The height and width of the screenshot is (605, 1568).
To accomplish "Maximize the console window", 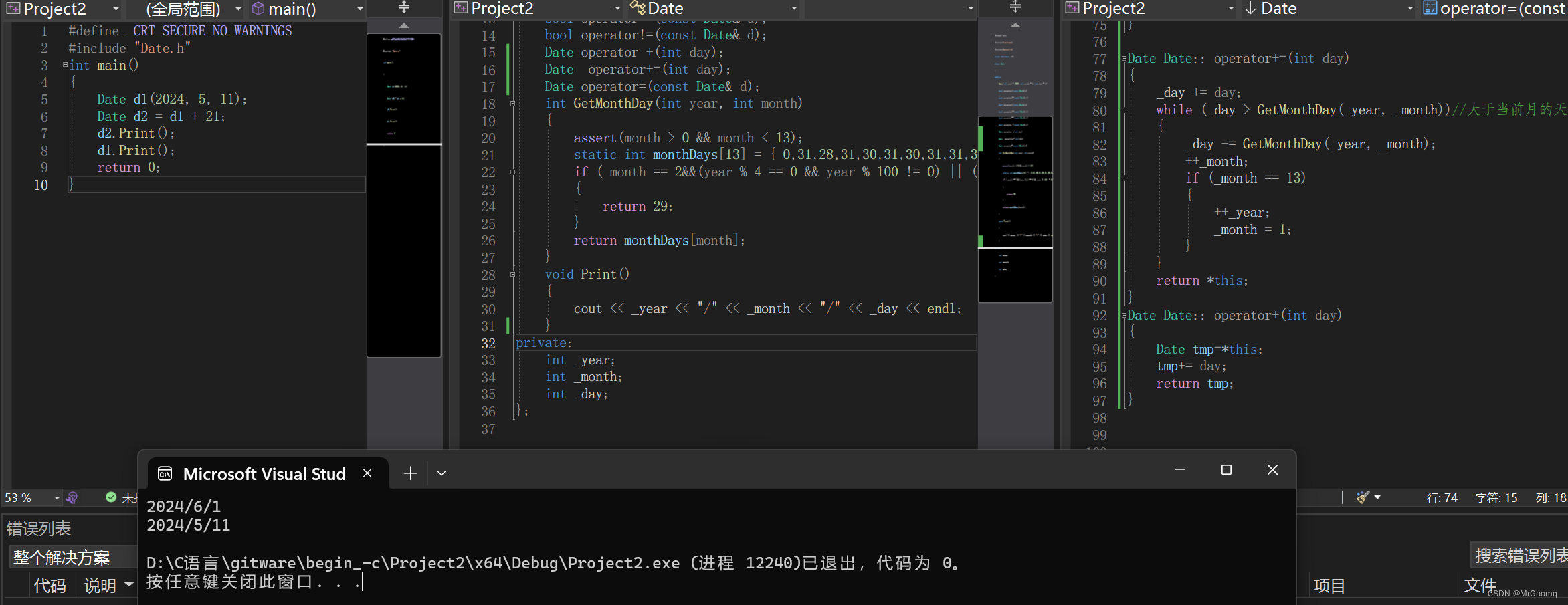I will (x=1226, y=470).
